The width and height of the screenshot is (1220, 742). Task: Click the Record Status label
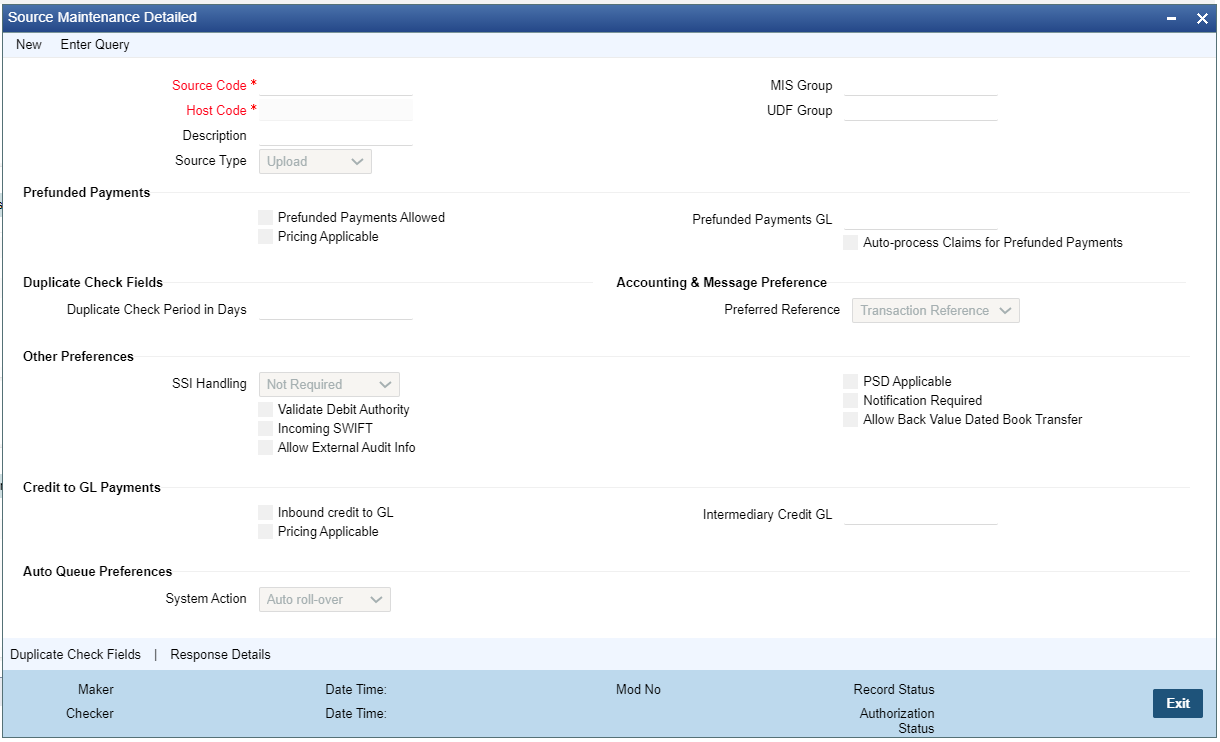[894, 689]
